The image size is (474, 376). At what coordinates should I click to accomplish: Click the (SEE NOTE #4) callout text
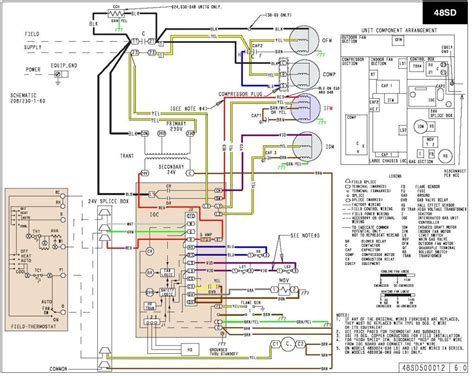click(x=189, y=108)
